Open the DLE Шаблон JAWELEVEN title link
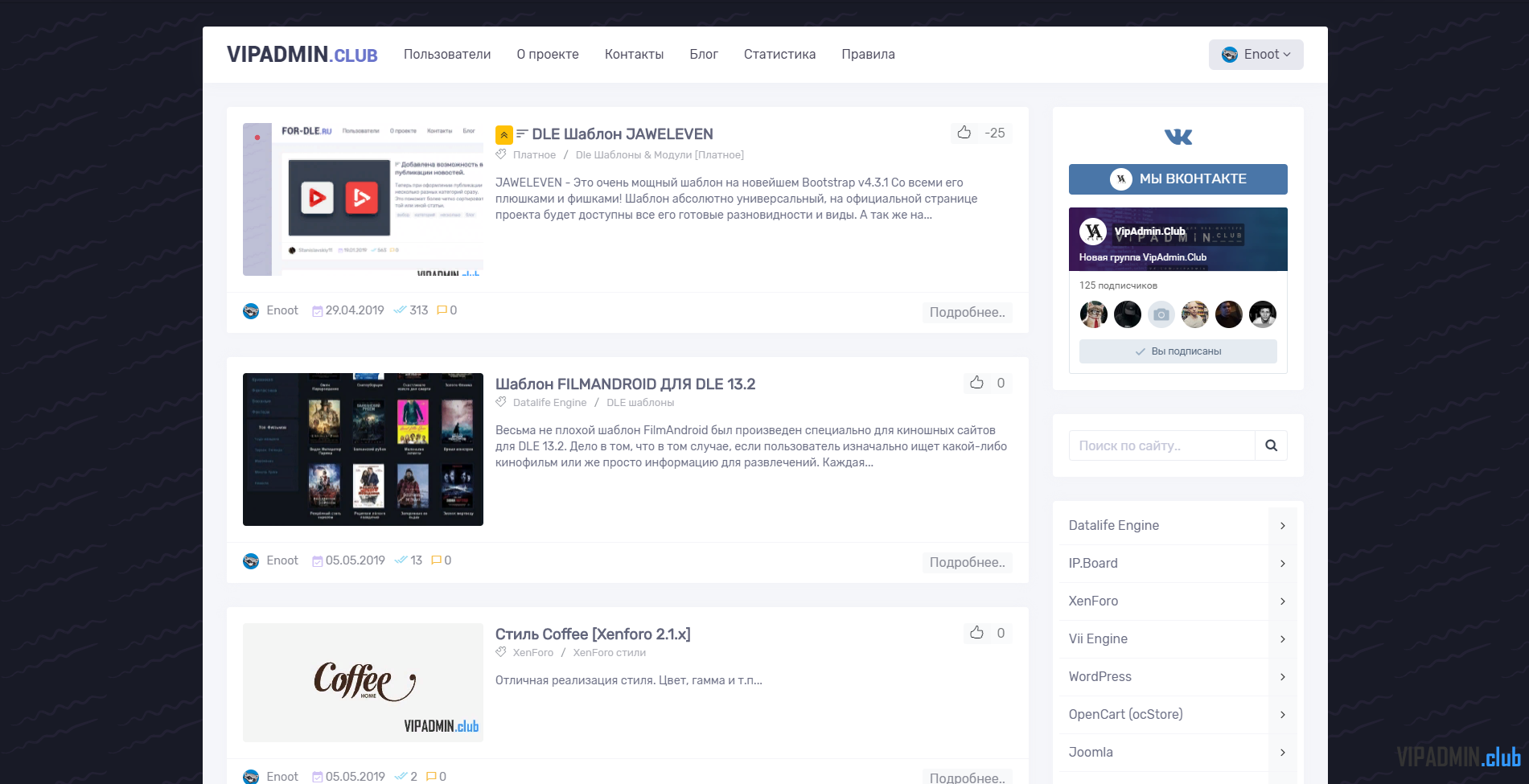 click(x=623, y=134)
